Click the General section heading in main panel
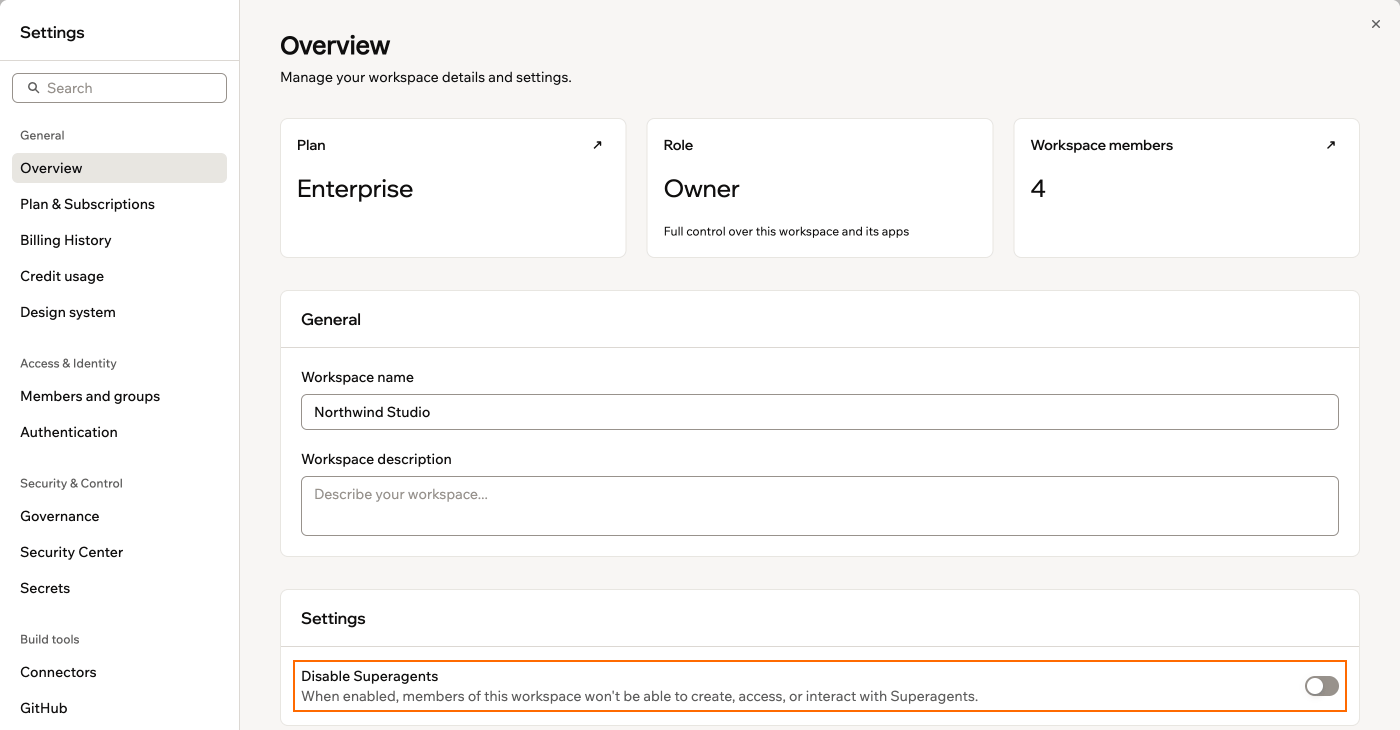Screen dimensions: 1400x730 click(x=331, y=320)
